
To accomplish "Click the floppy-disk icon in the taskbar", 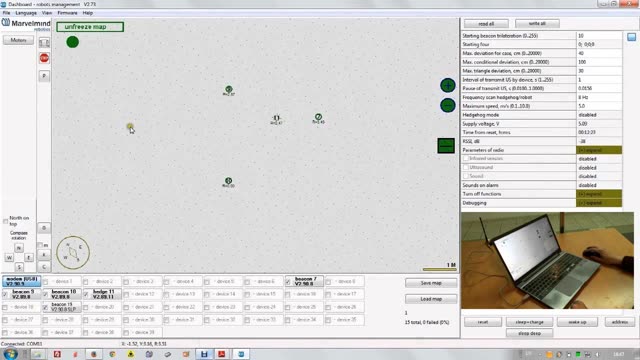I will (x=204, y=354).
